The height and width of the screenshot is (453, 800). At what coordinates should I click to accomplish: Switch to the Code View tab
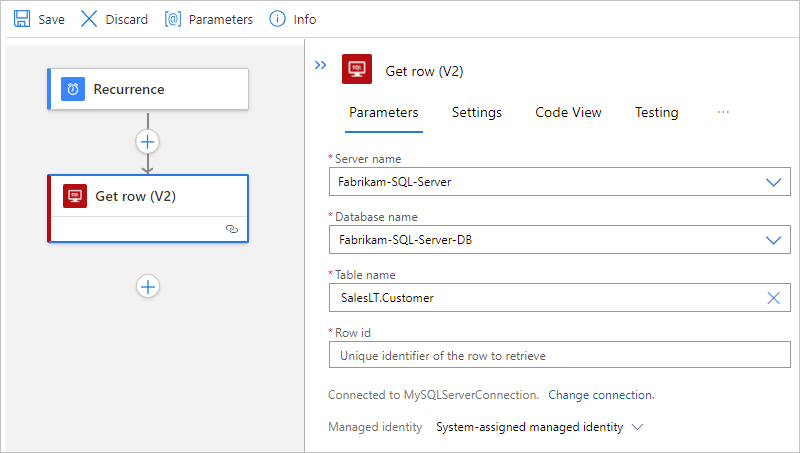click(x=568, y=112)
